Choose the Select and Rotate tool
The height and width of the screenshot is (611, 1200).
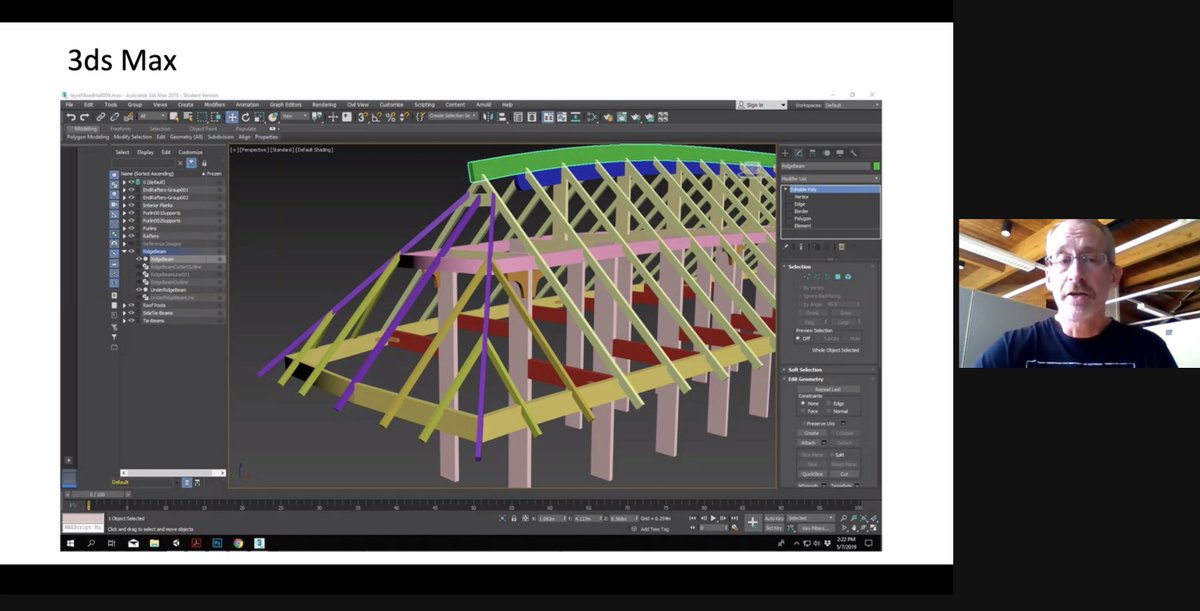(x=245, y=116)
